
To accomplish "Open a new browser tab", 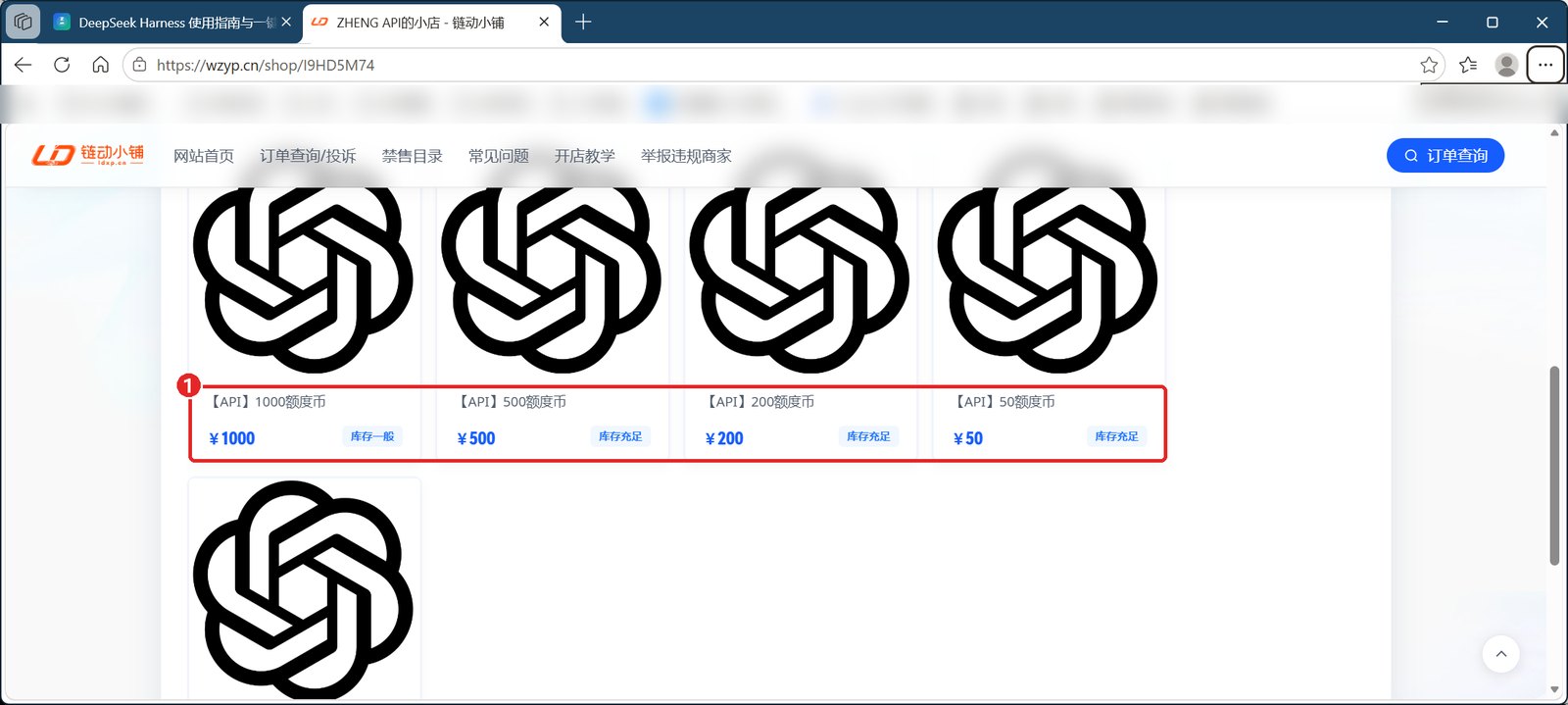I will tap(583, 22).
